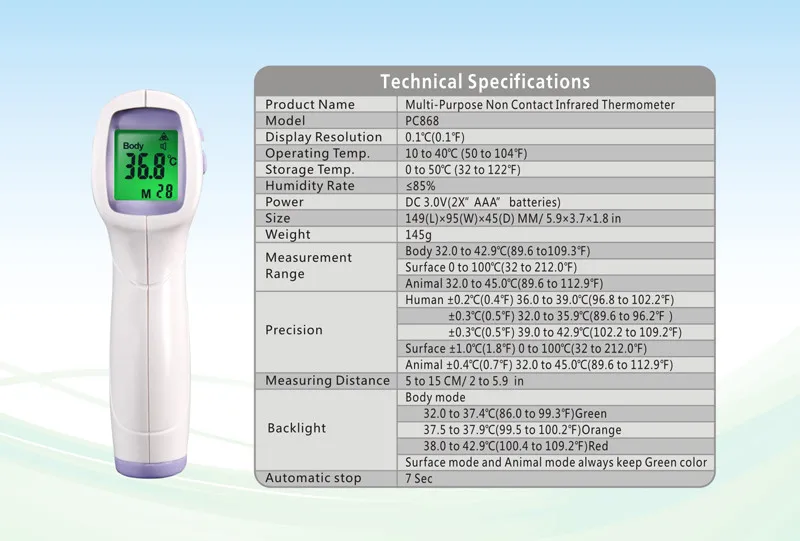Click the speaker icon on thermometer screen

pos(163,146)
